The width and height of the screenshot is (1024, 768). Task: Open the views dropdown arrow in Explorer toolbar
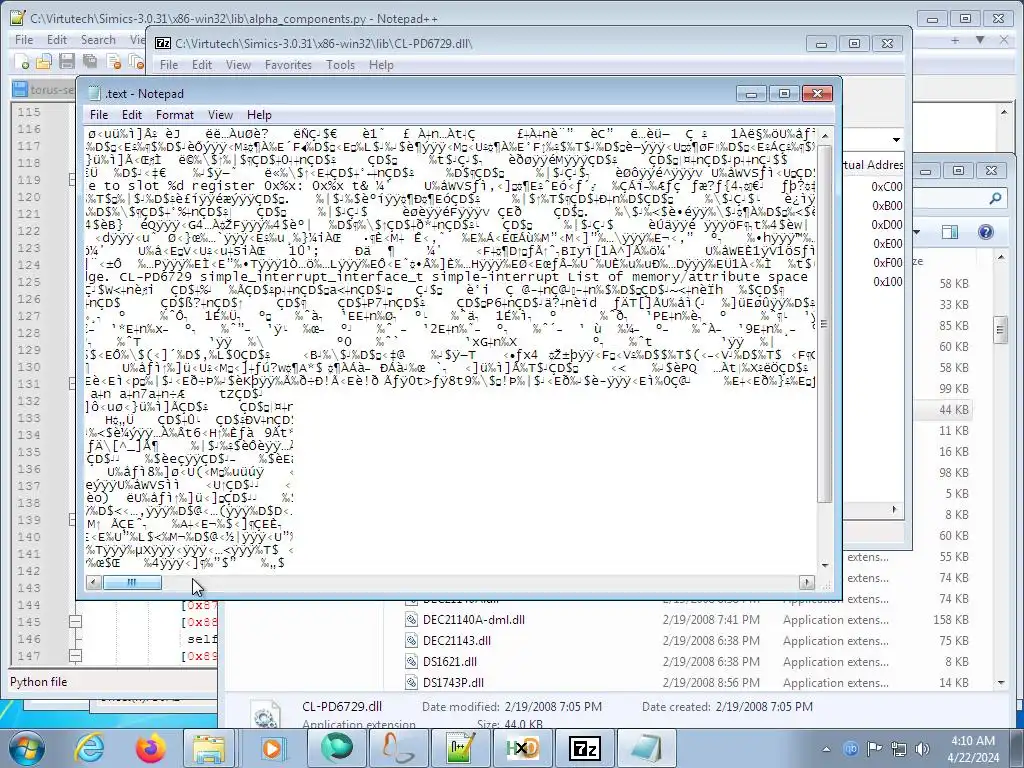pyautogui.click(x=917, y=232)
